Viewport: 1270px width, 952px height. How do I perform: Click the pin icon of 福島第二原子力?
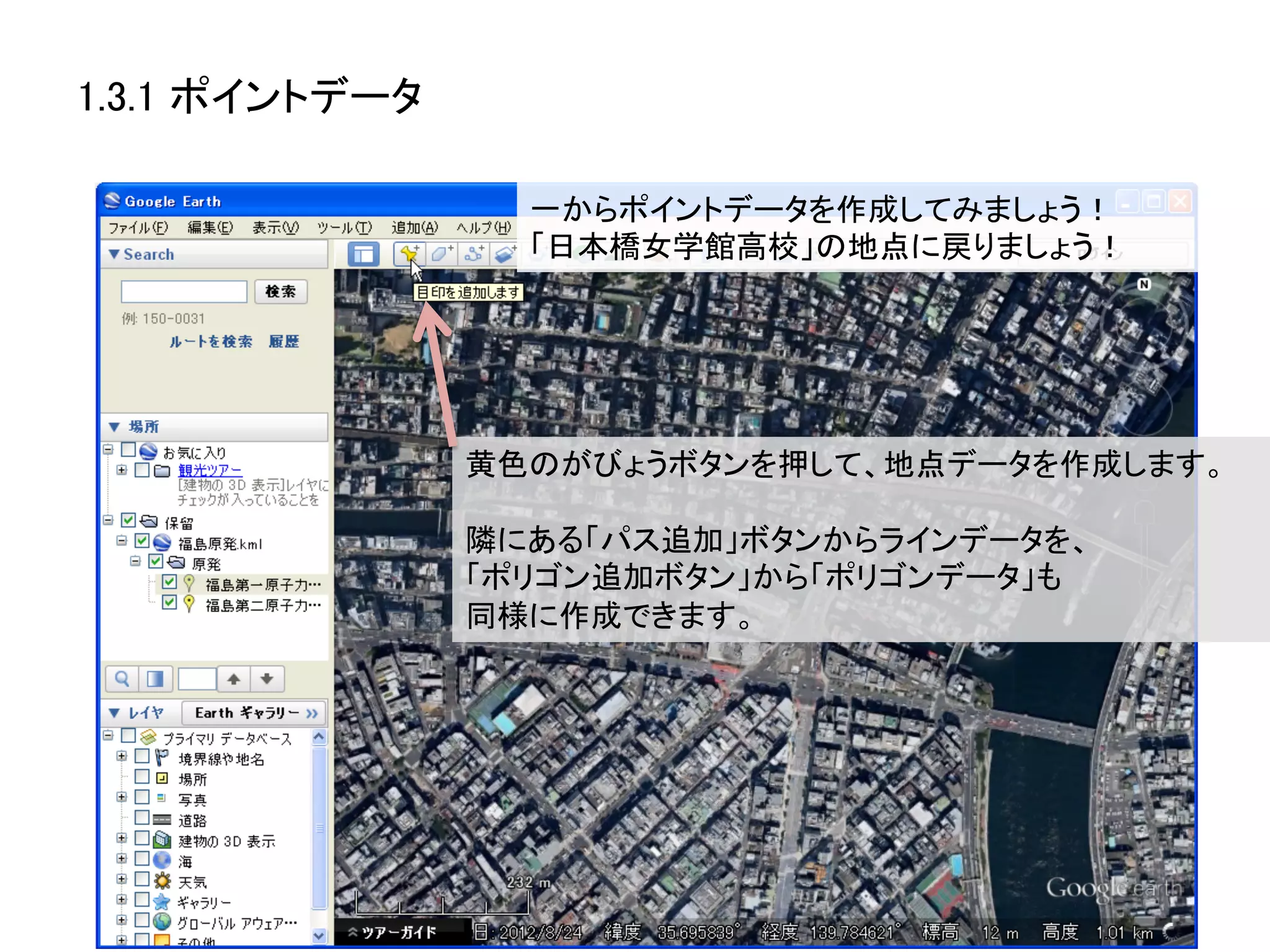189,604
